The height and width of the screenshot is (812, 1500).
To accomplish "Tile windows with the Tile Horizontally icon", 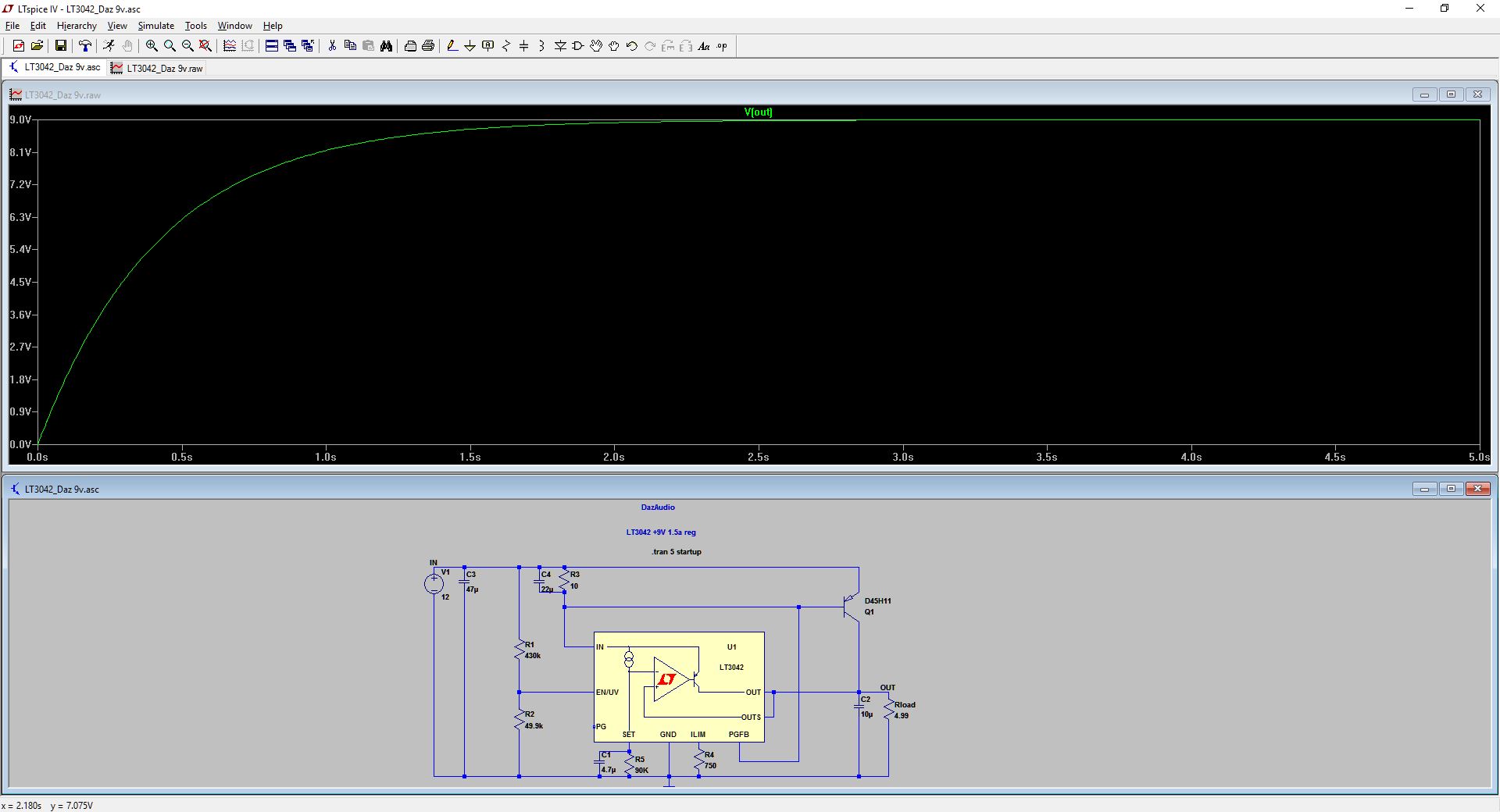I will tap(272, 46).
